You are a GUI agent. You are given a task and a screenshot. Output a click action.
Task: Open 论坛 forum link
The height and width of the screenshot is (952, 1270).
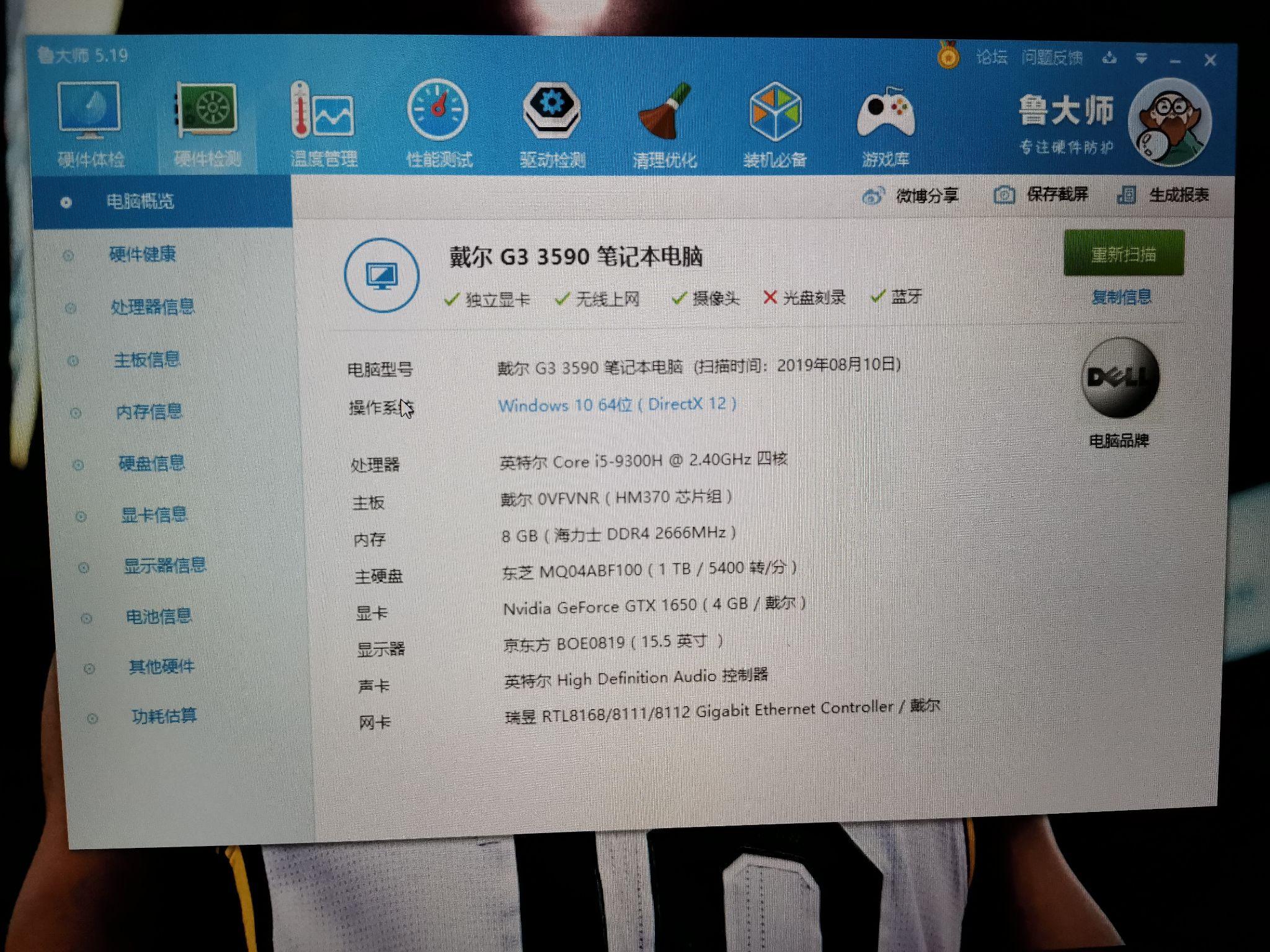pyautogui.click(x=992, y=57)
